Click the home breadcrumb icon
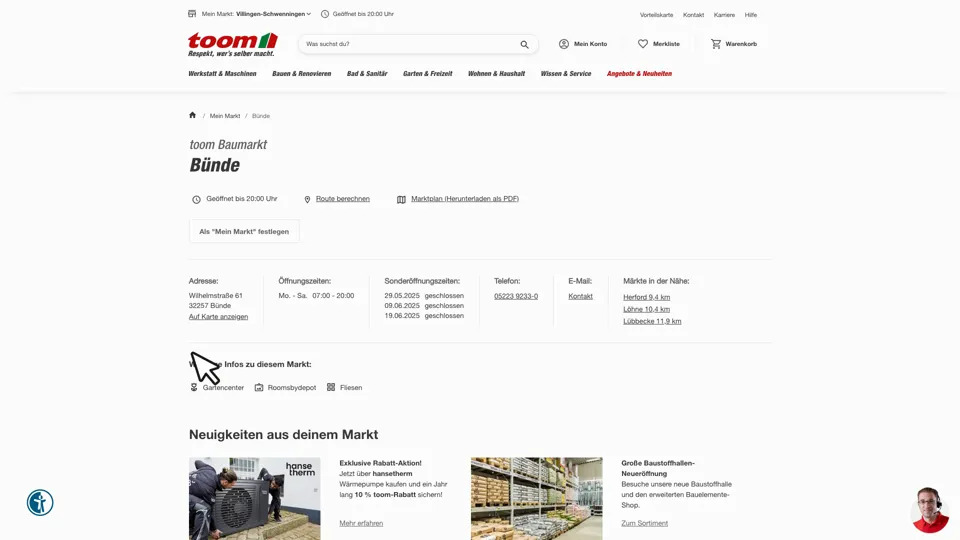Screen dimensions: 960x540 pyautogui.click(x=192, y=115)
